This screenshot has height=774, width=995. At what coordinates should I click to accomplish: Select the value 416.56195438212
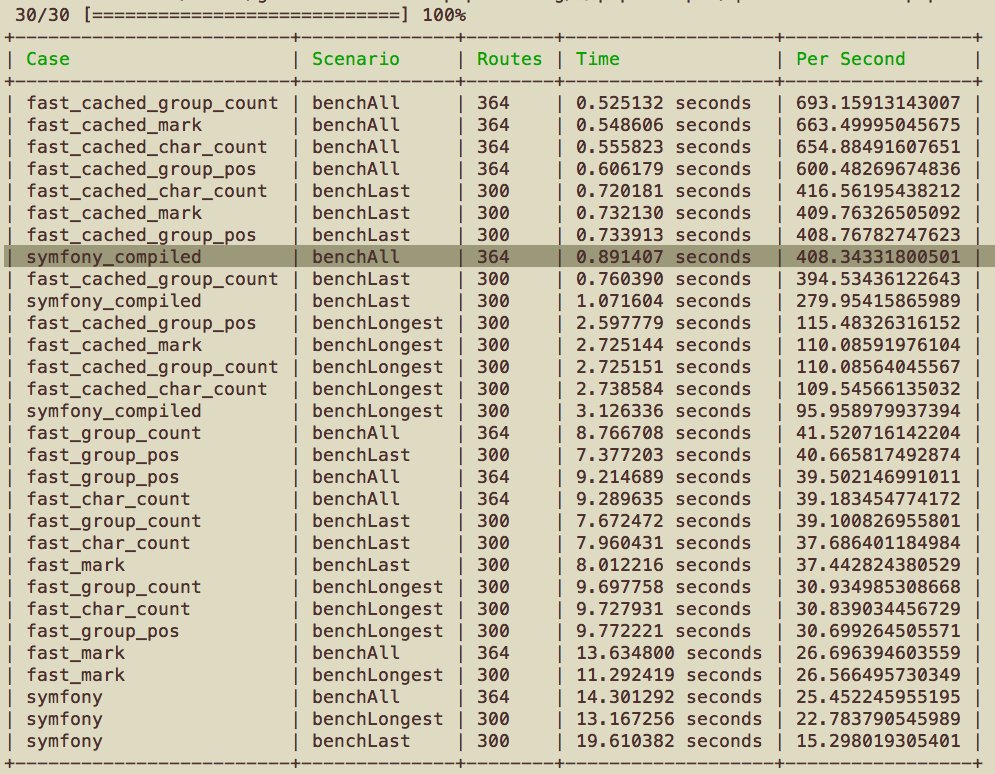pyautogui.click(x=878, y=191)
